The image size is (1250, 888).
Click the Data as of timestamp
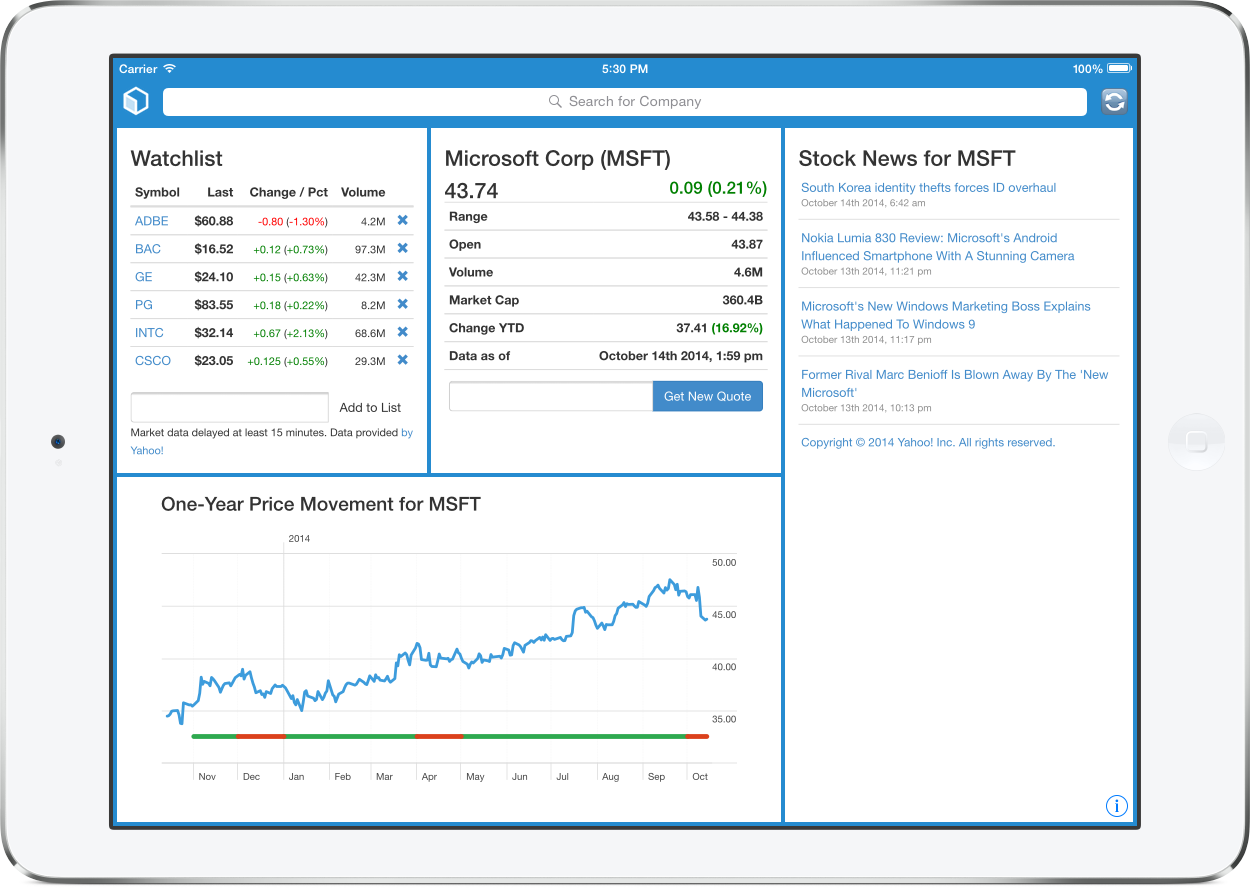click(681, 356)
